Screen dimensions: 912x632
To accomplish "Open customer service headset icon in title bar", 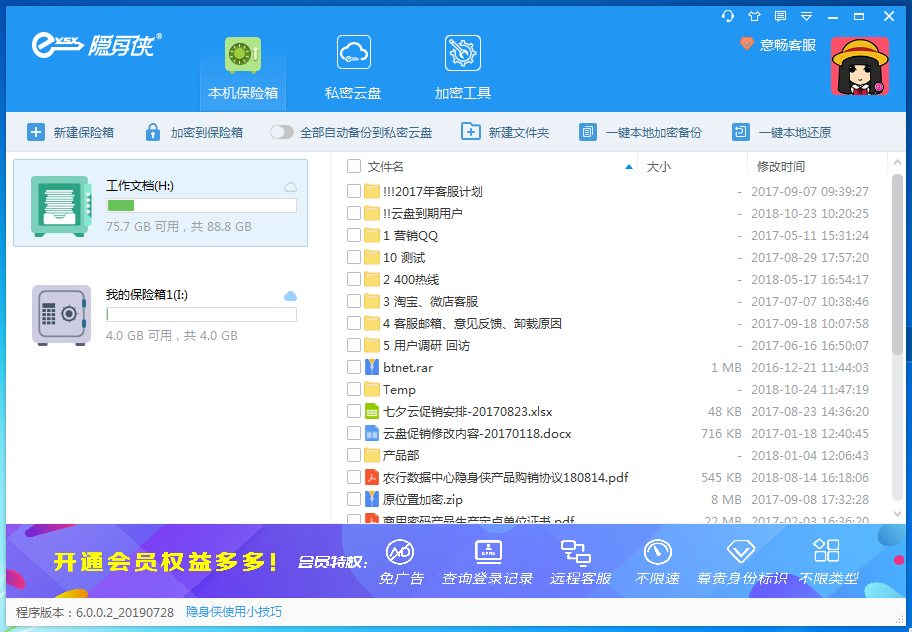I will (x=728, y=16).
